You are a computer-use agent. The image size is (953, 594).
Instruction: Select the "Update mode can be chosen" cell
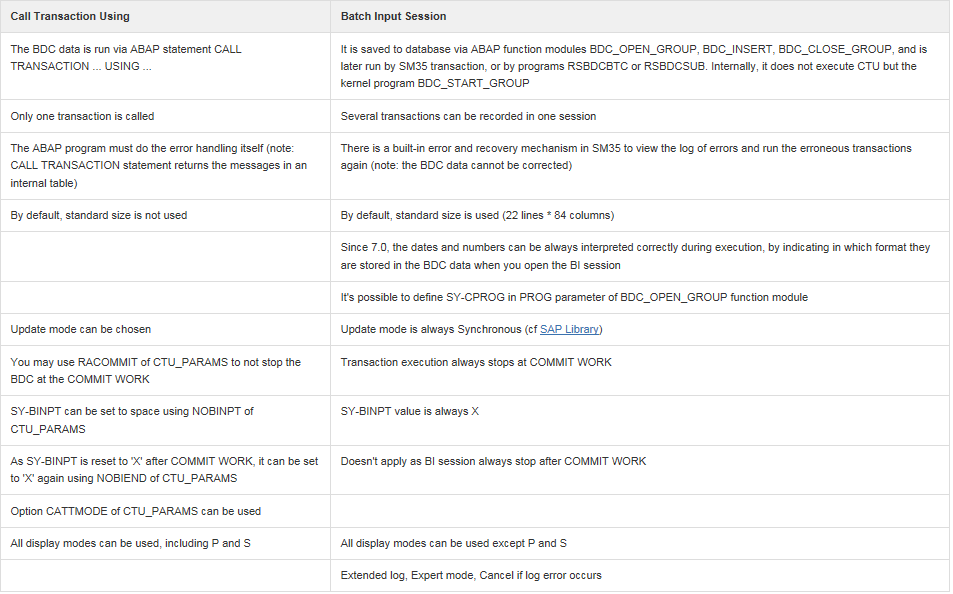click(x=81, y=329)
